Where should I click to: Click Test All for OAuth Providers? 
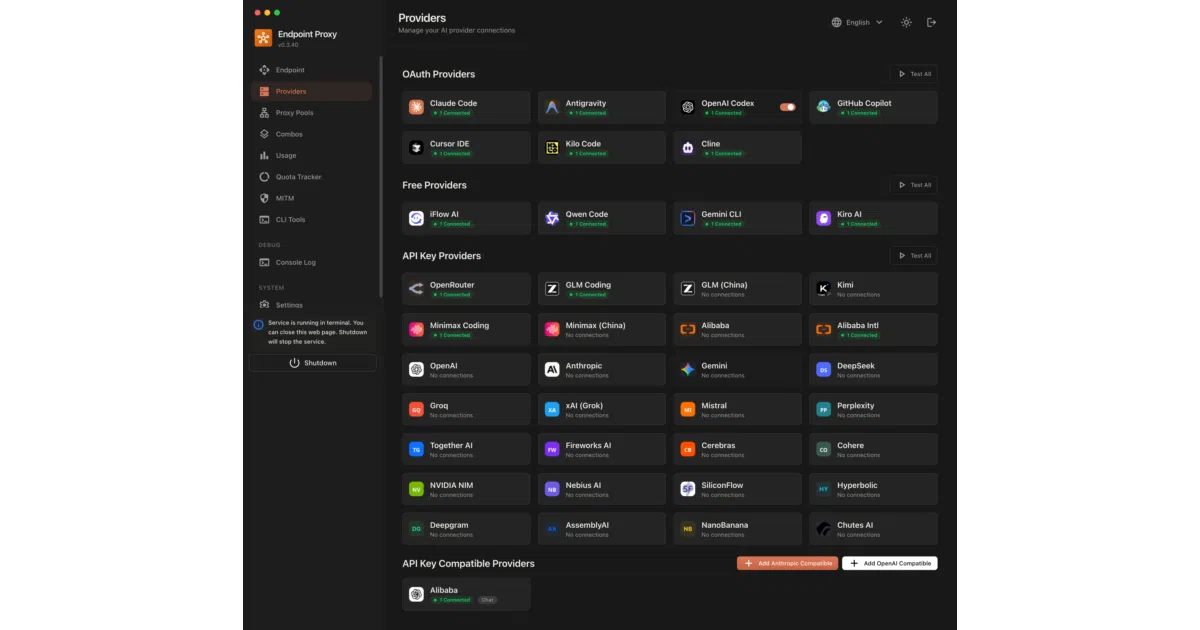coord(914,74)
